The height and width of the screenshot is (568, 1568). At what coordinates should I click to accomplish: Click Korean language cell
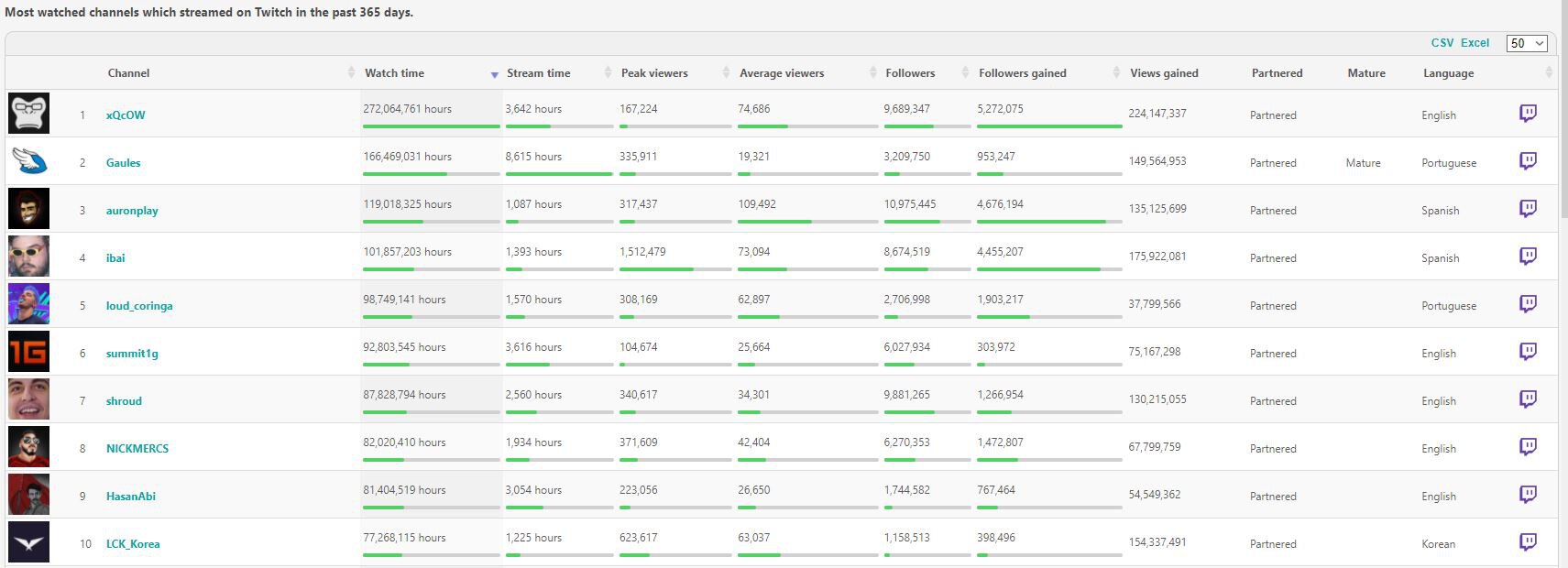1438,544
